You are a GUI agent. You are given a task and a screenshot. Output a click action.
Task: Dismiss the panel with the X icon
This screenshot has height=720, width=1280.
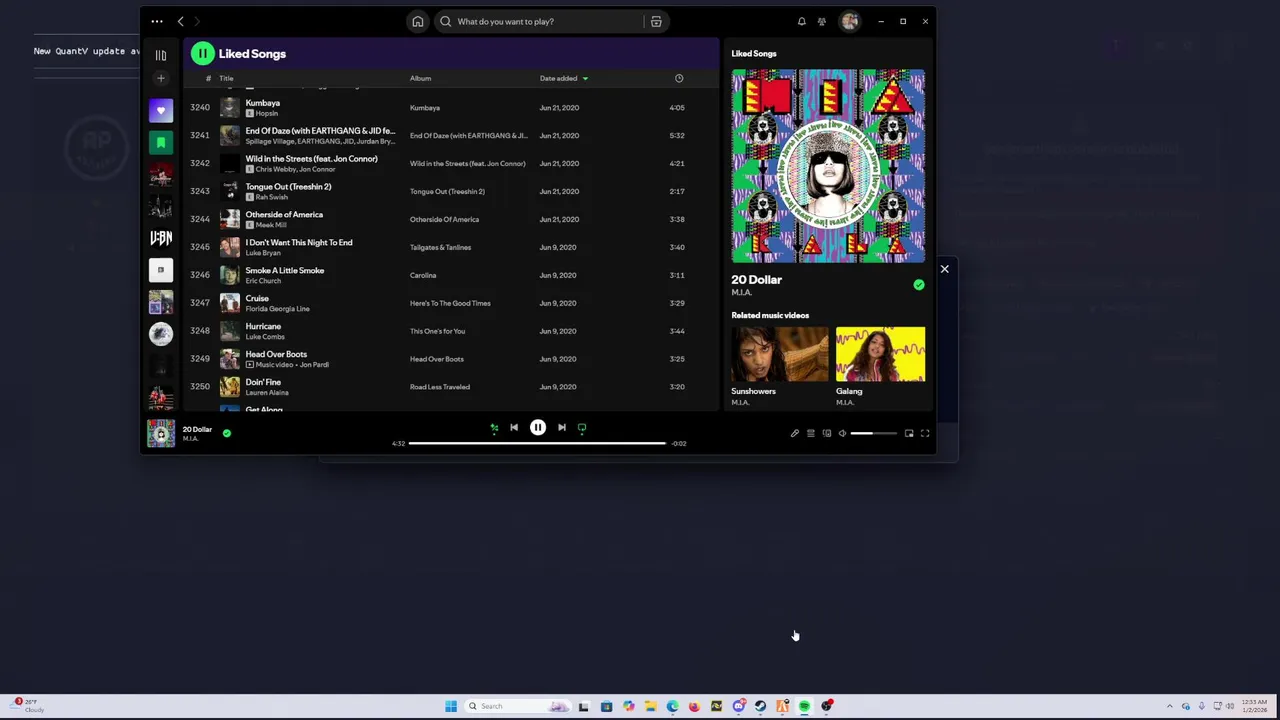click(944, 269)
